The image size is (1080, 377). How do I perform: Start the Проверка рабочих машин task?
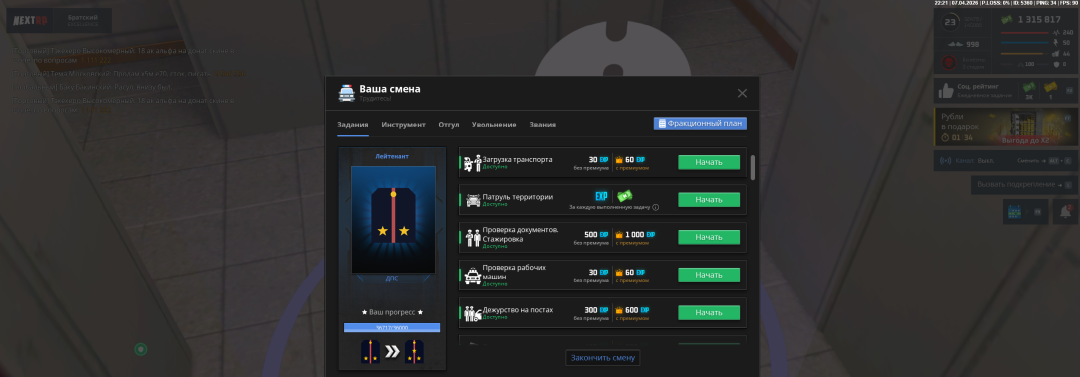point(709,275)
